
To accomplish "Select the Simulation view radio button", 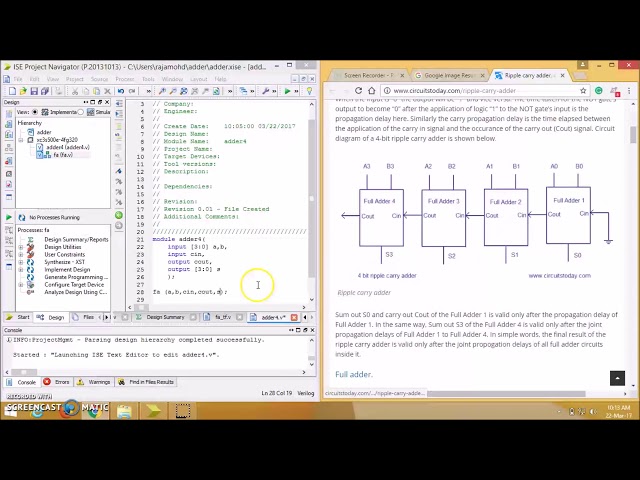I will pos(80,112).
